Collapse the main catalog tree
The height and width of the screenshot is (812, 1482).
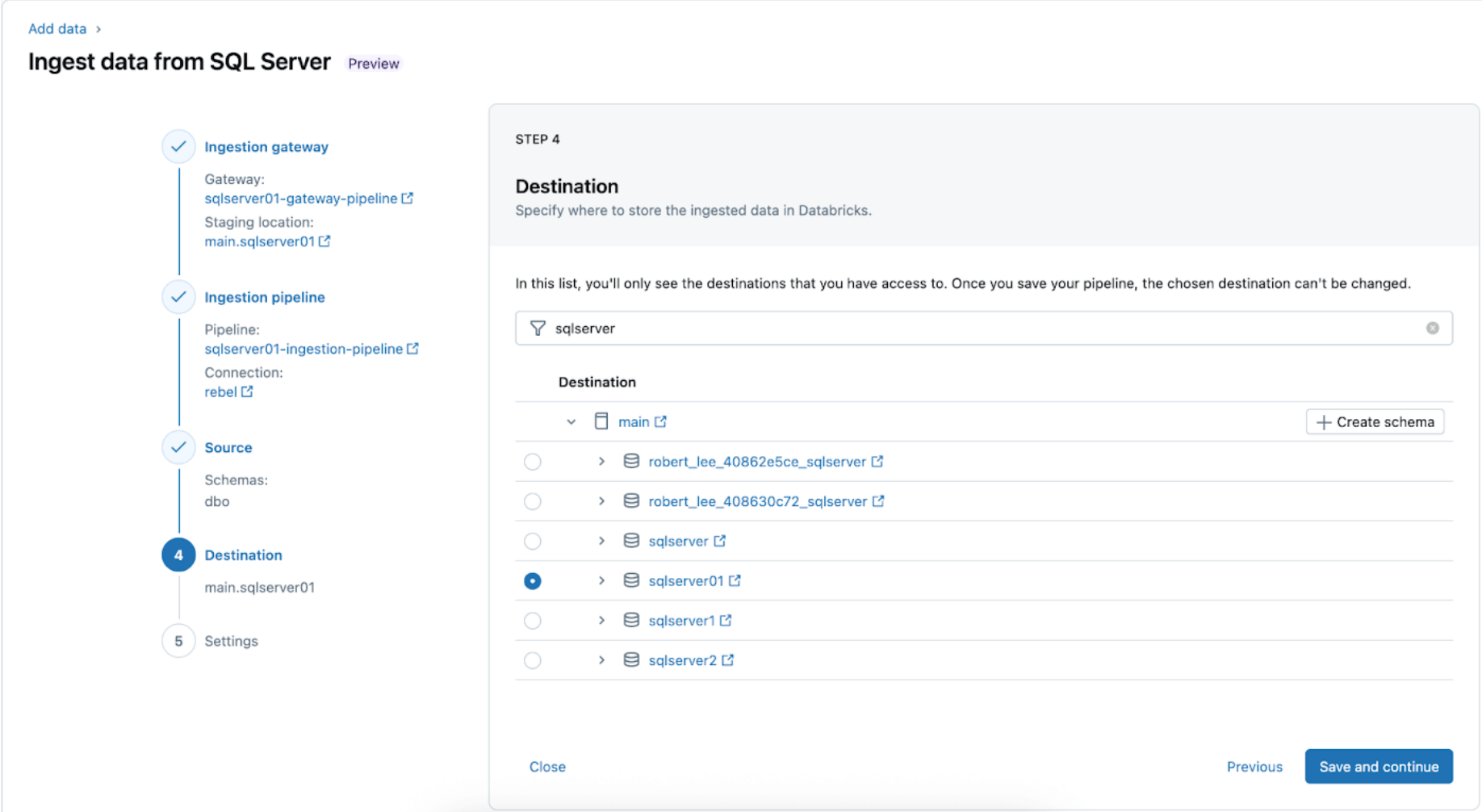(x=571, y=421)
